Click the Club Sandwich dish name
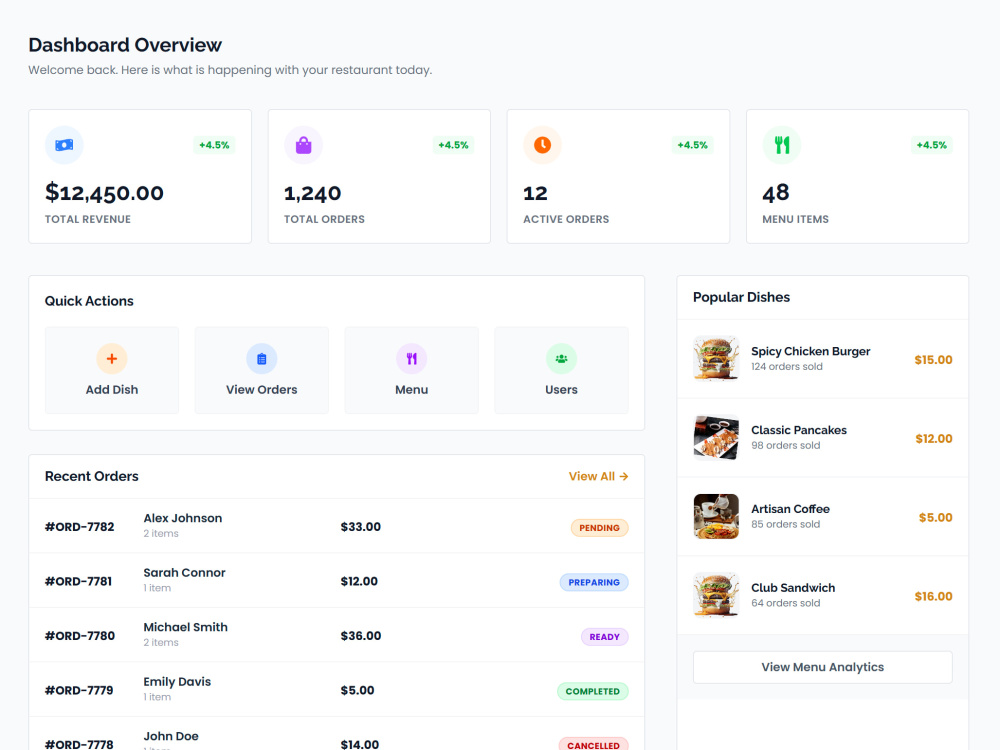 pyautogui.click(x=793, y=588)
